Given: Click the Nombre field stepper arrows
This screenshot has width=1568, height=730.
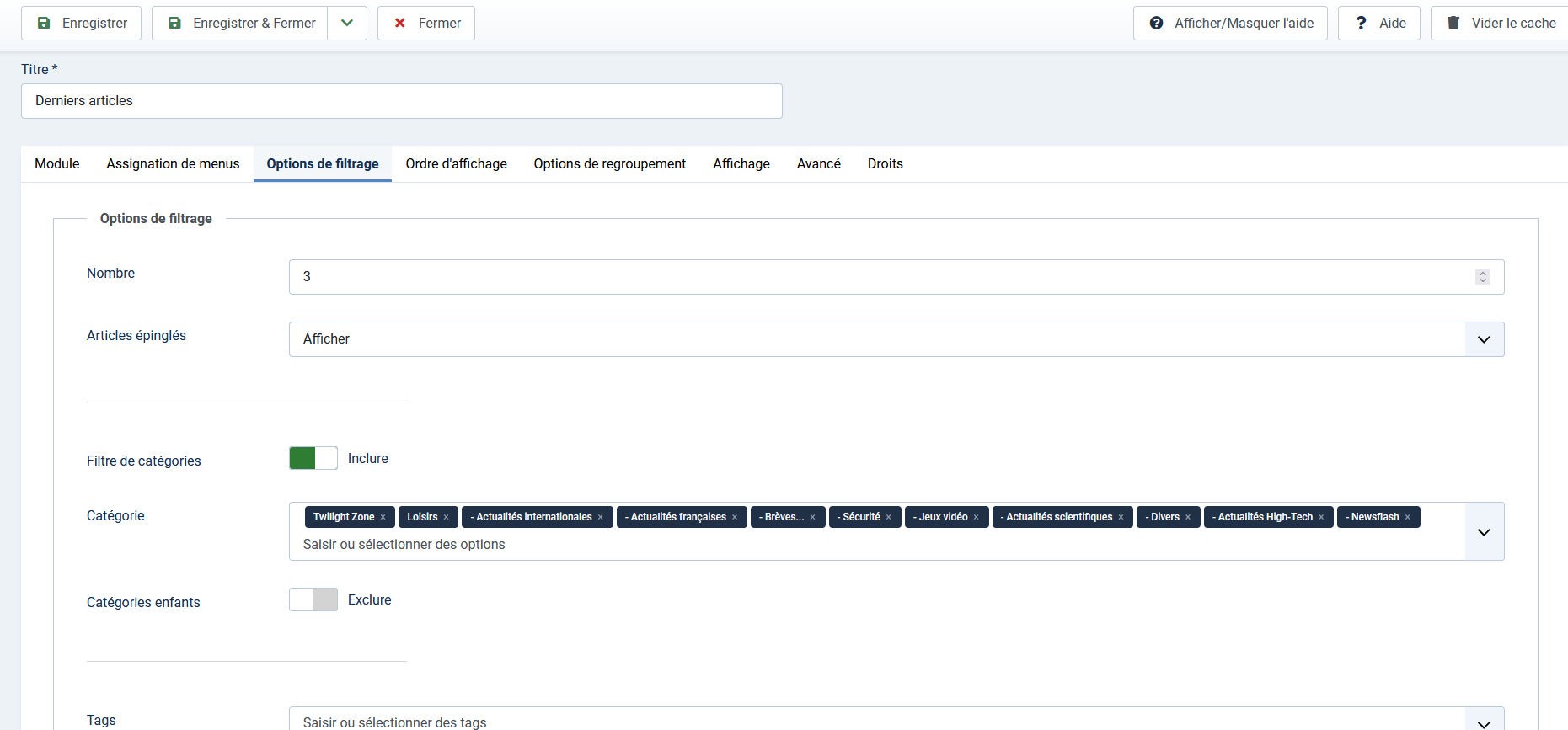Looking at the screenshot, I should (x=1482, y=277).
